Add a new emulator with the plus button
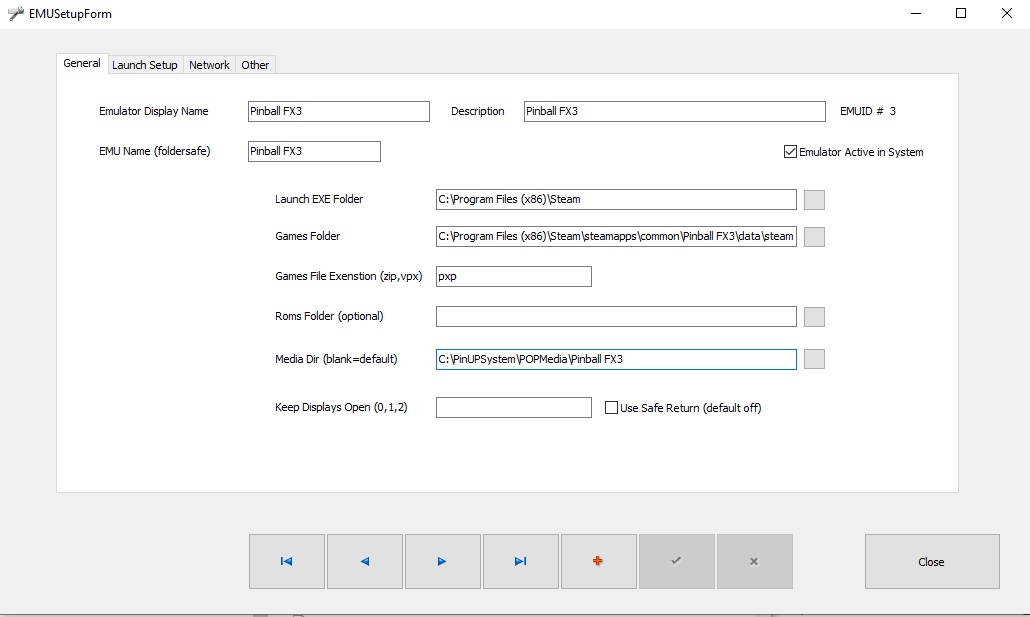This screenshot has width=1030, height=617. click(598, 562)
